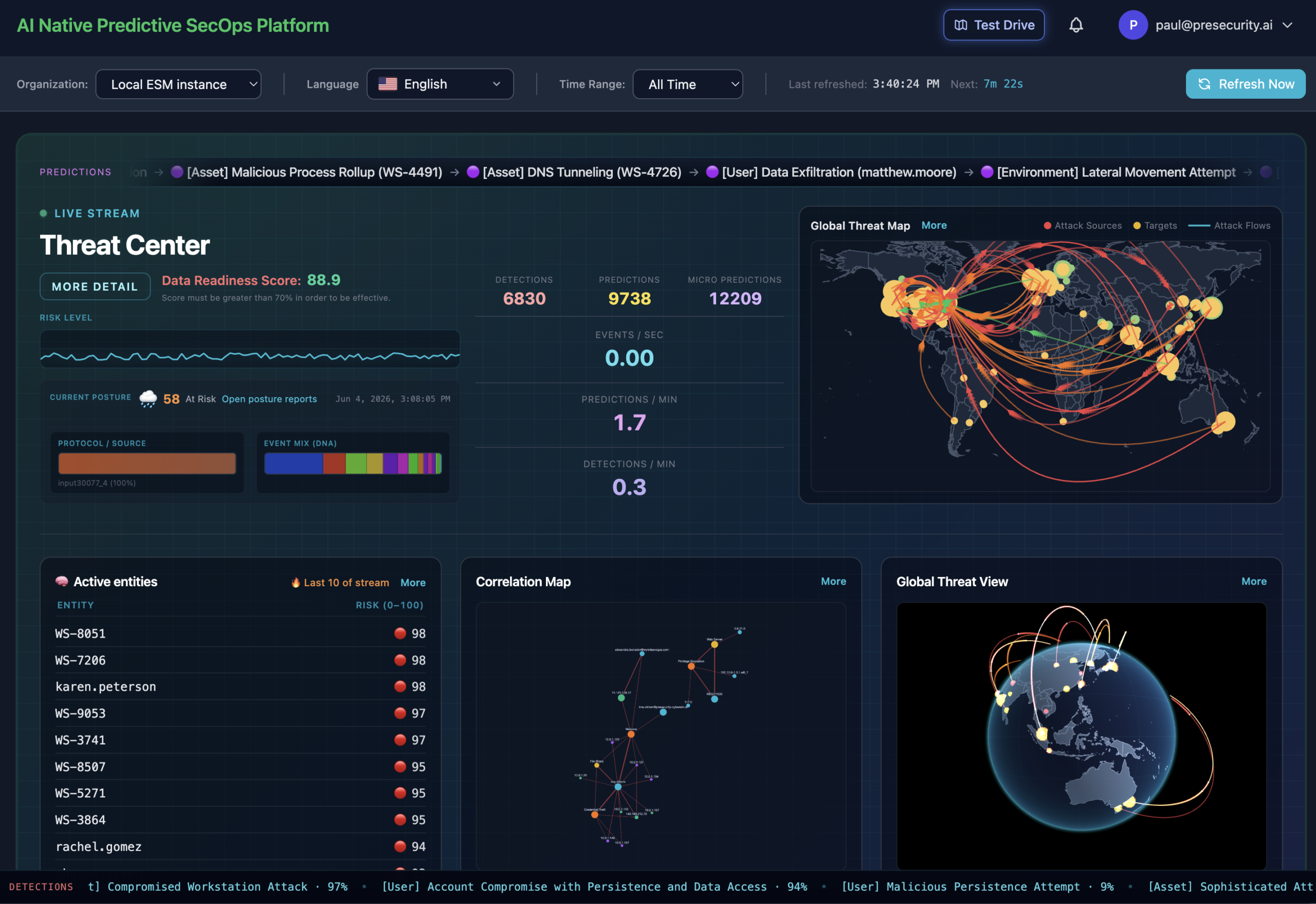Expand the account menu chevron
Screen dimensions: 1316x904
click(1287, 25)
